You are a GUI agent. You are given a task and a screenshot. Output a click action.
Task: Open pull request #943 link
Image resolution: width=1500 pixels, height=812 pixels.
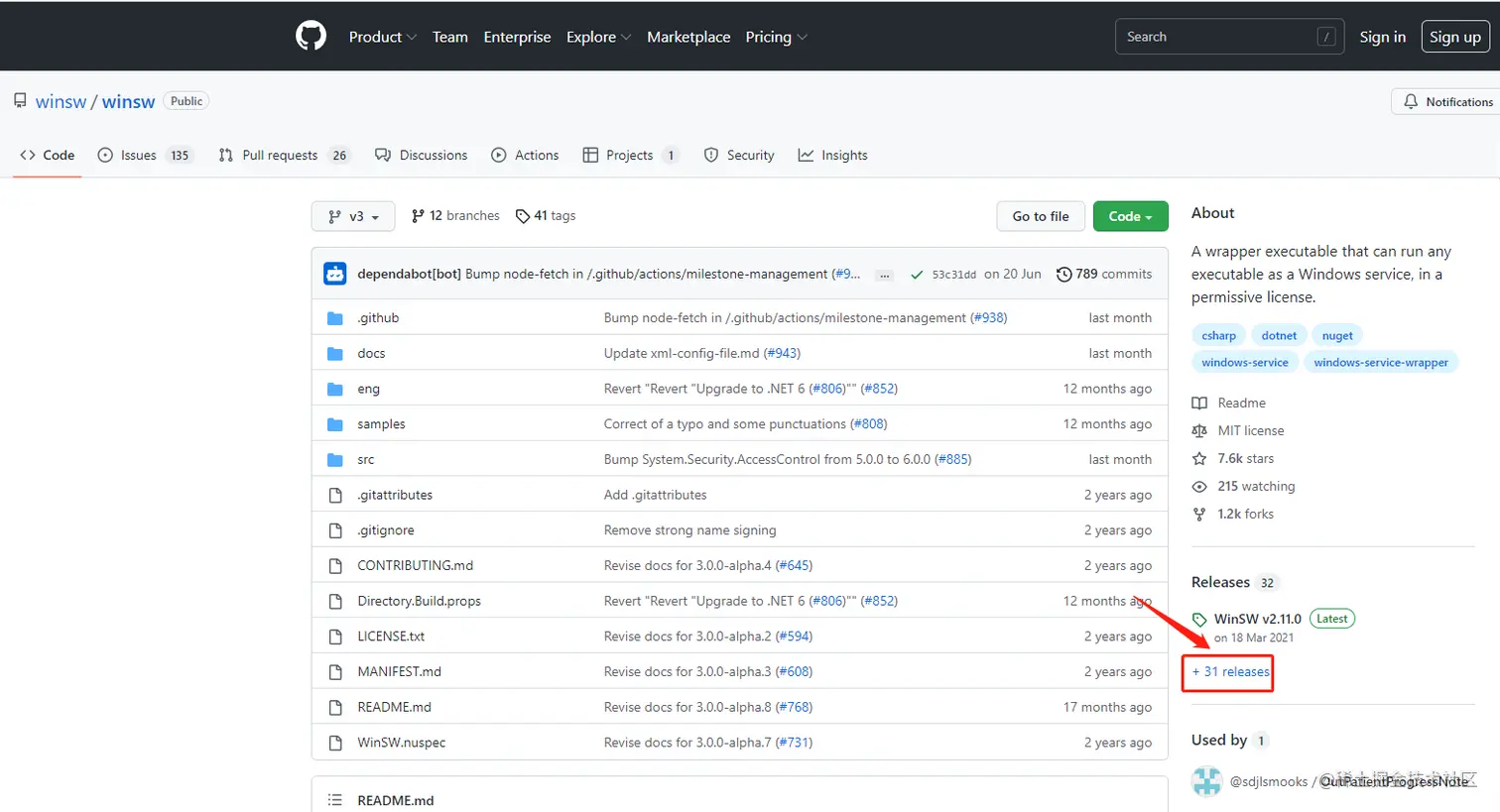coord(782,353)
